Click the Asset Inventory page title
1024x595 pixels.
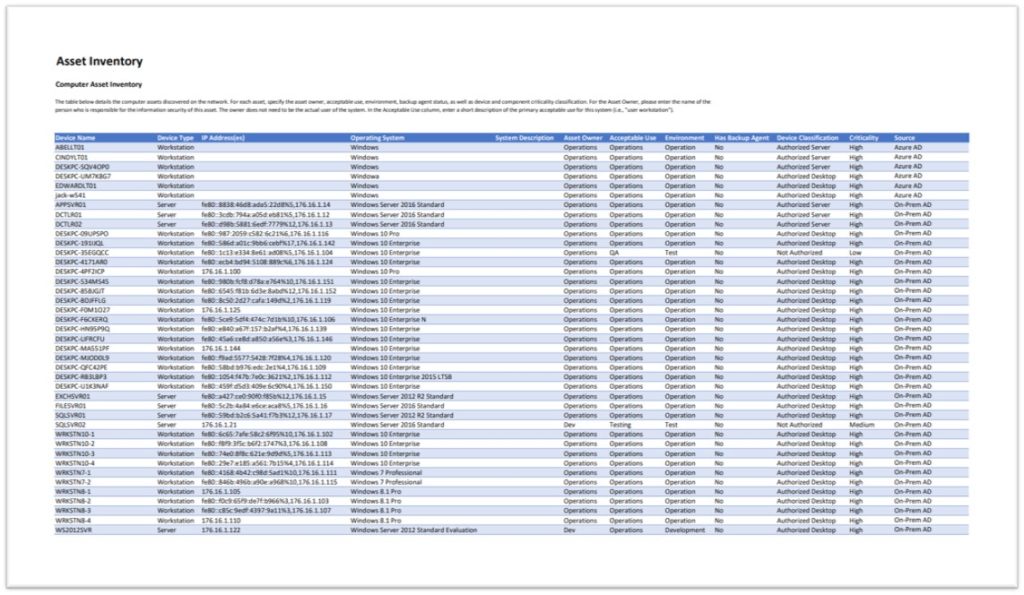(99, 62)
